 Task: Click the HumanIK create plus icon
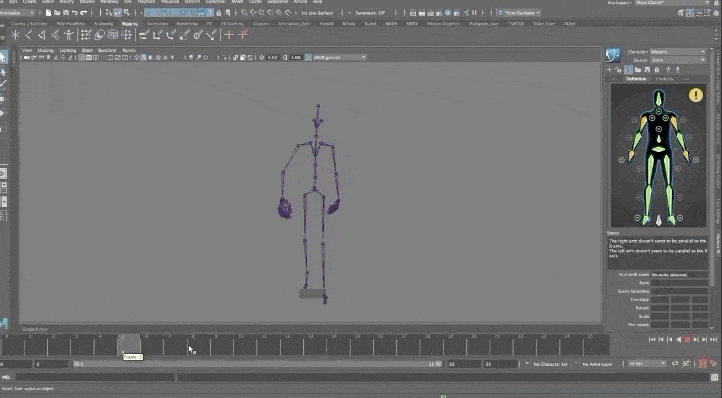(x=610, y=70)
